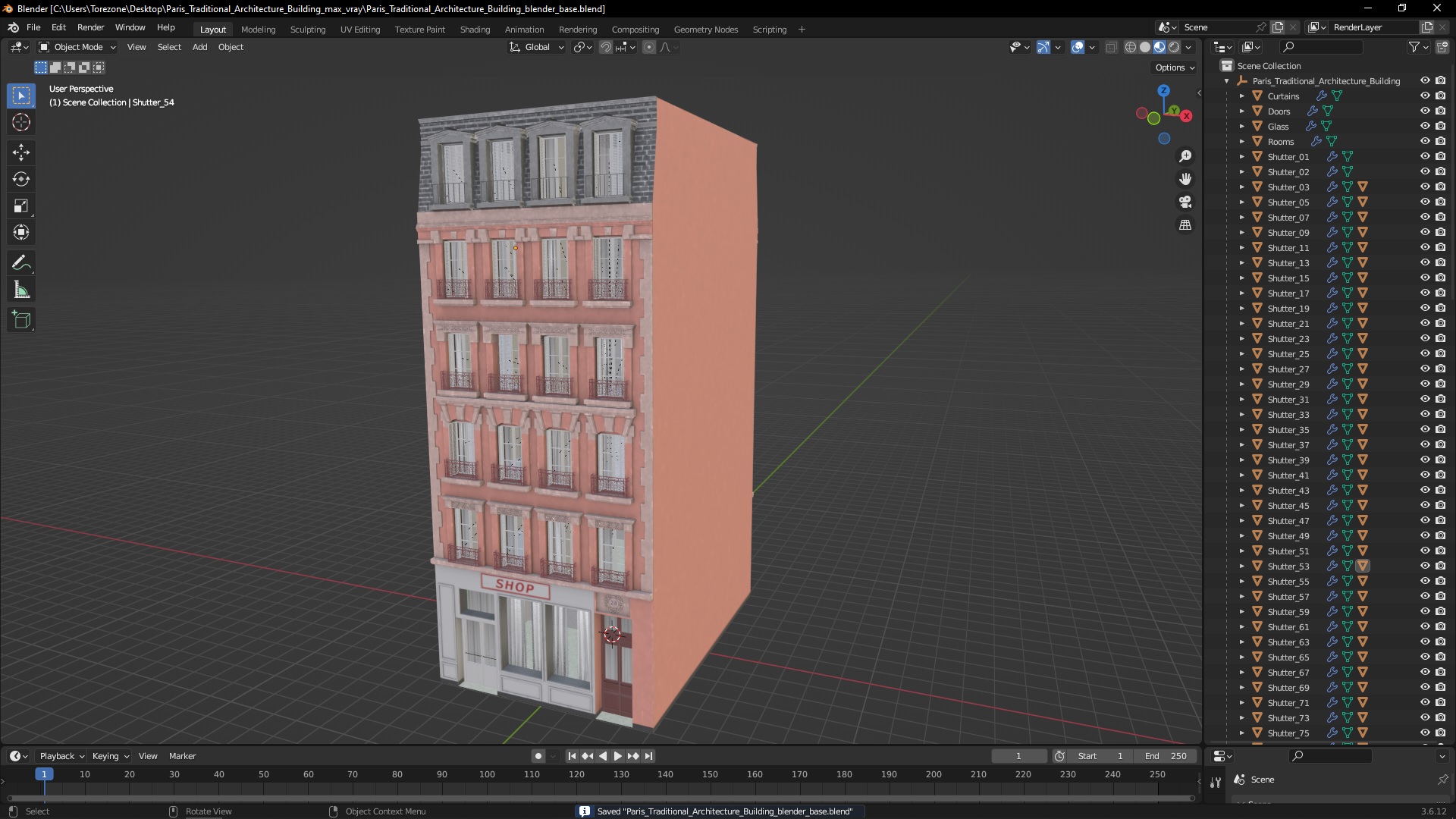Hide the Curtains object in viewport

1425,96
